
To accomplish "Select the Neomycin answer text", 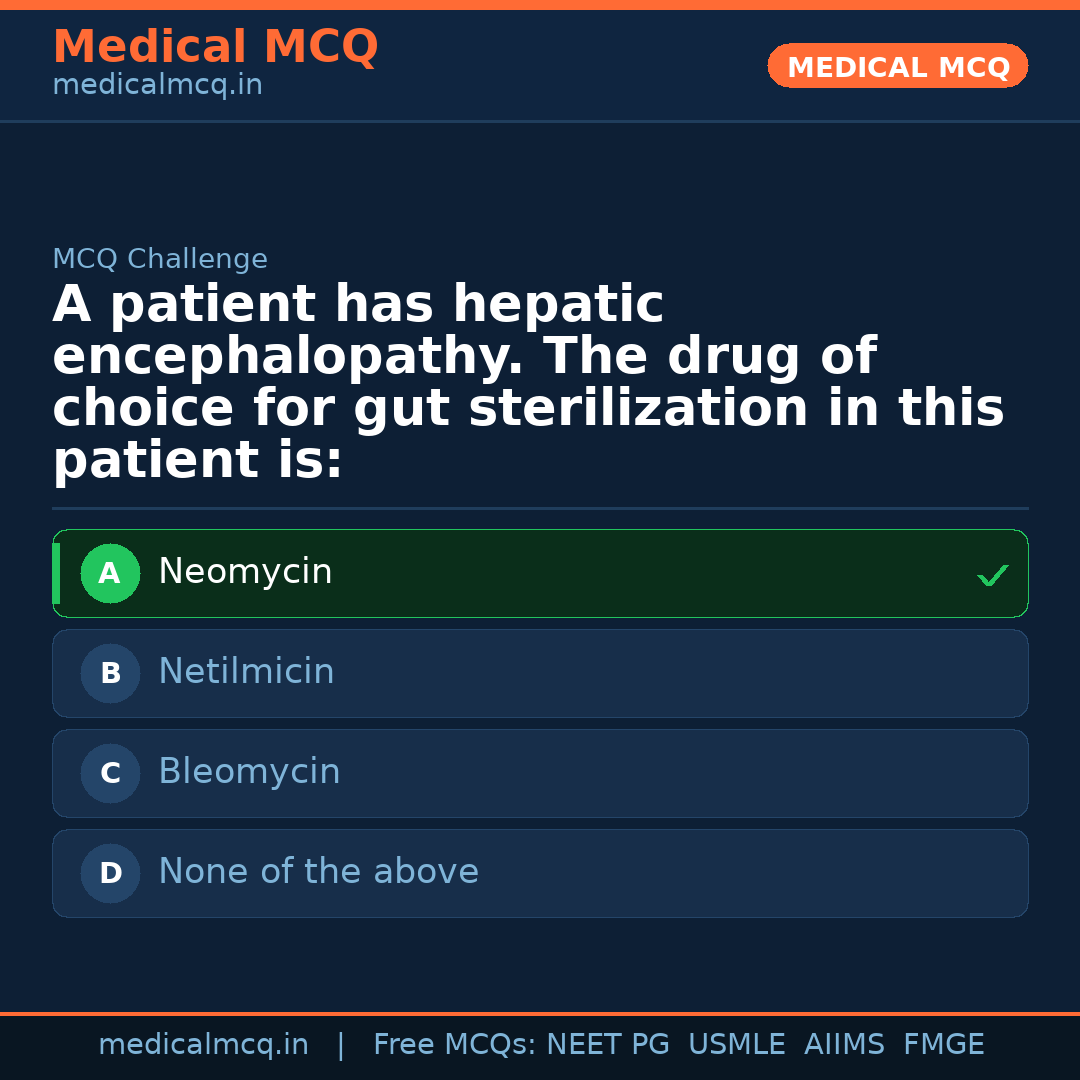I will pyautogui.click(x=245, y=572).
